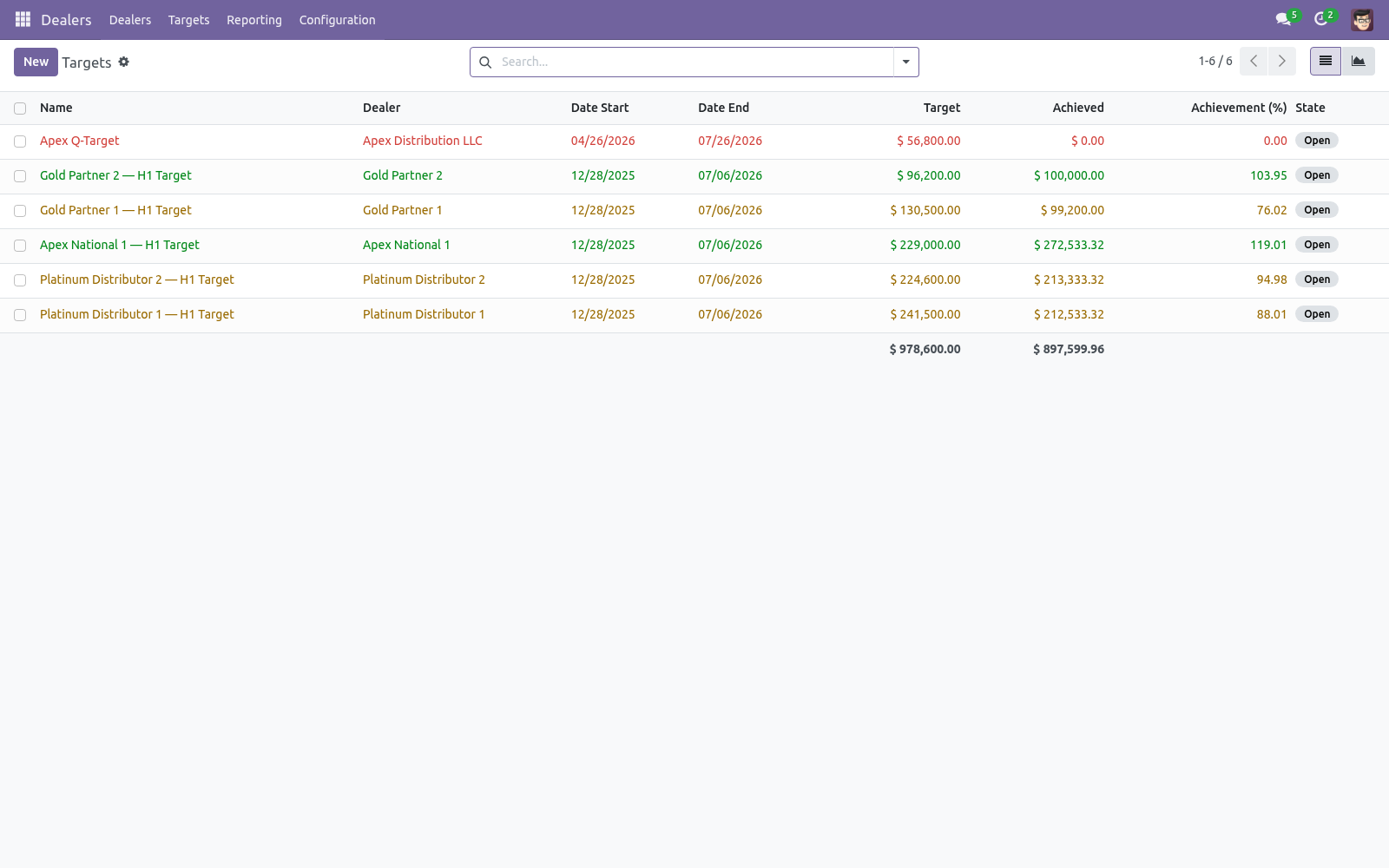Sort by Target column header

coord(942,108)
